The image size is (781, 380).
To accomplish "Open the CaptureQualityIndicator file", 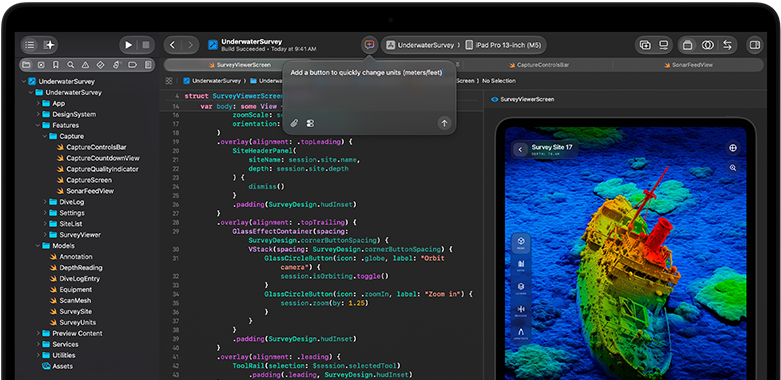I will pos(97,169).
